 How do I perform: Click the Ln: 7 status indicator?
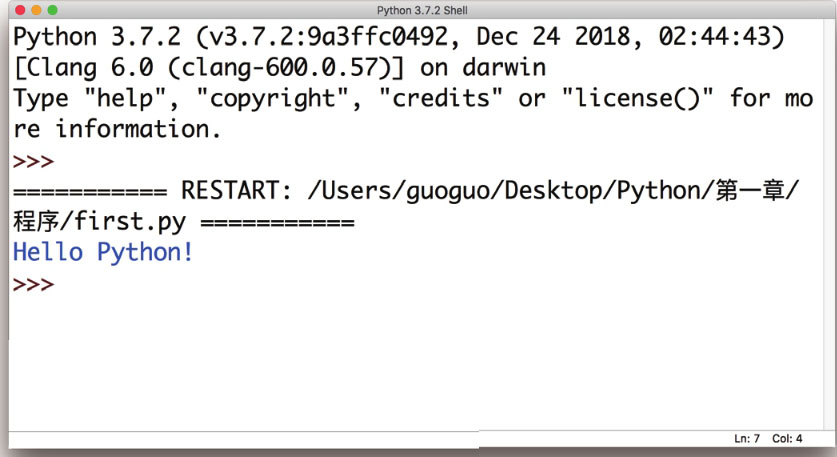pyautogui.click(x=747, y=439)
